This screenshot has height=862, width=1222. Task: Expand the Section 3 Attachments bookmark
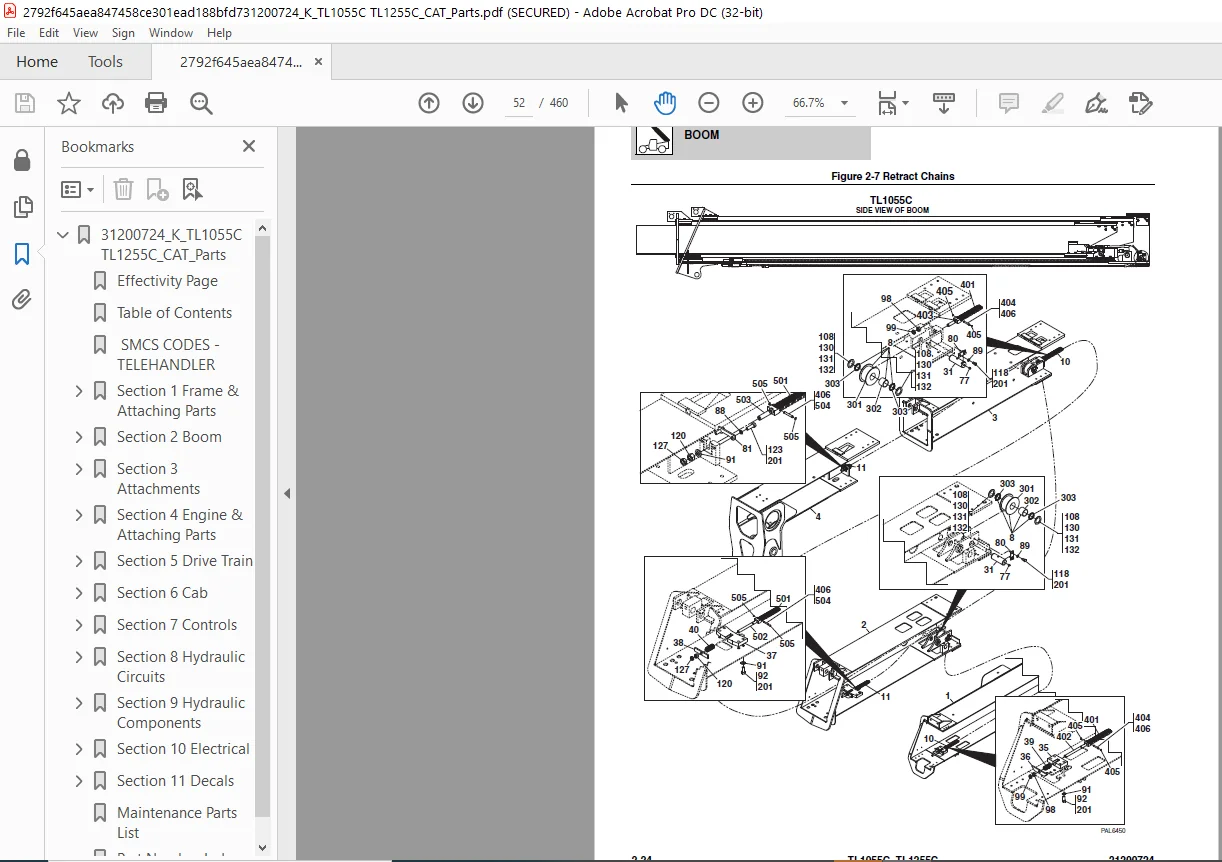tap(79, 469)
